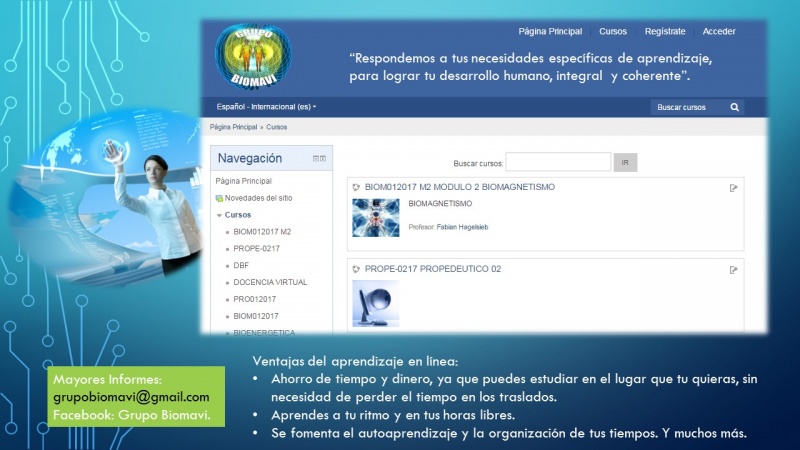Click the BIOMAGNETISMO course summary text

pos(440,204)
